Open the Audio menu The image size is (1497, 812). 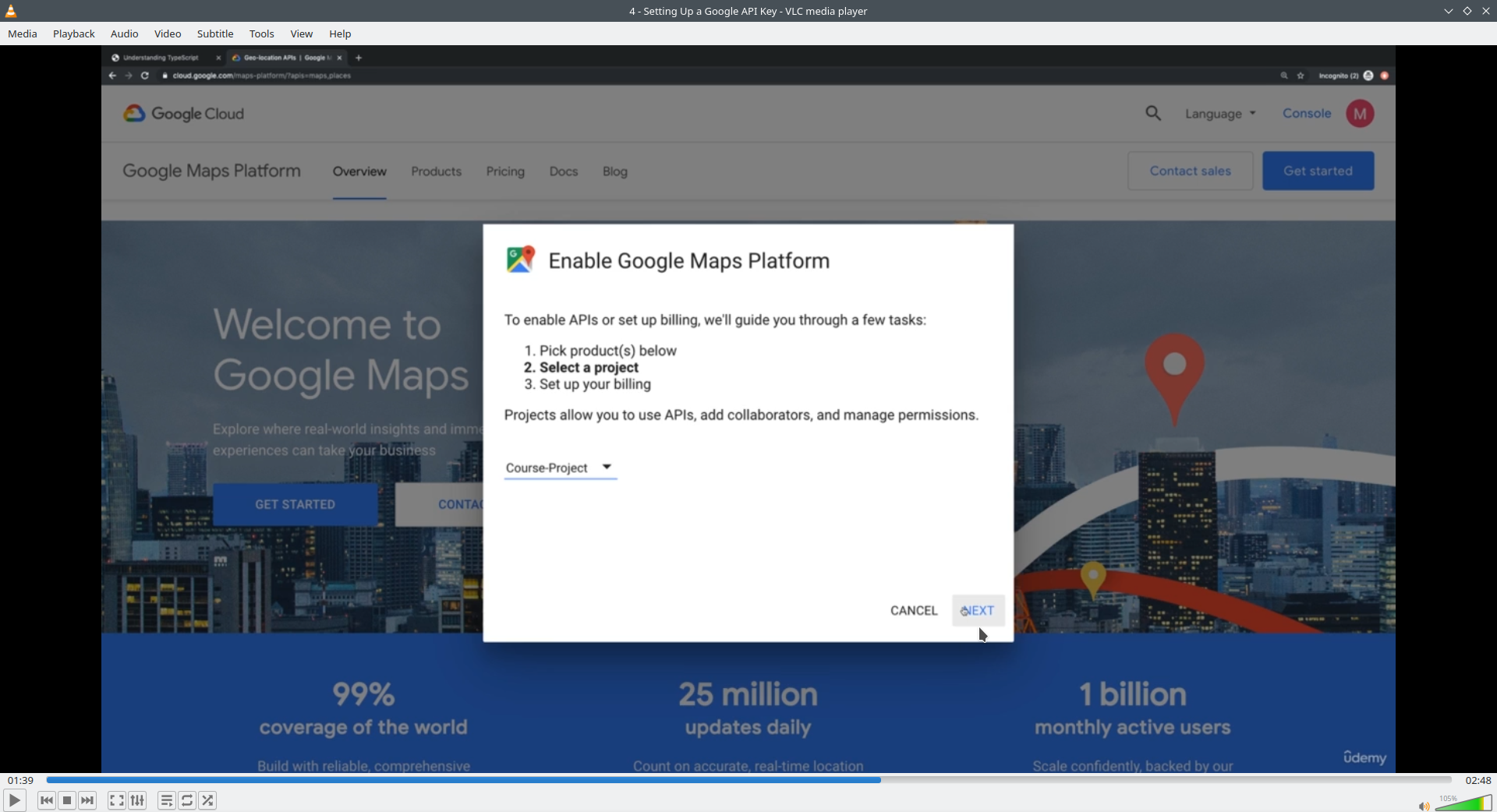[124, 34]
